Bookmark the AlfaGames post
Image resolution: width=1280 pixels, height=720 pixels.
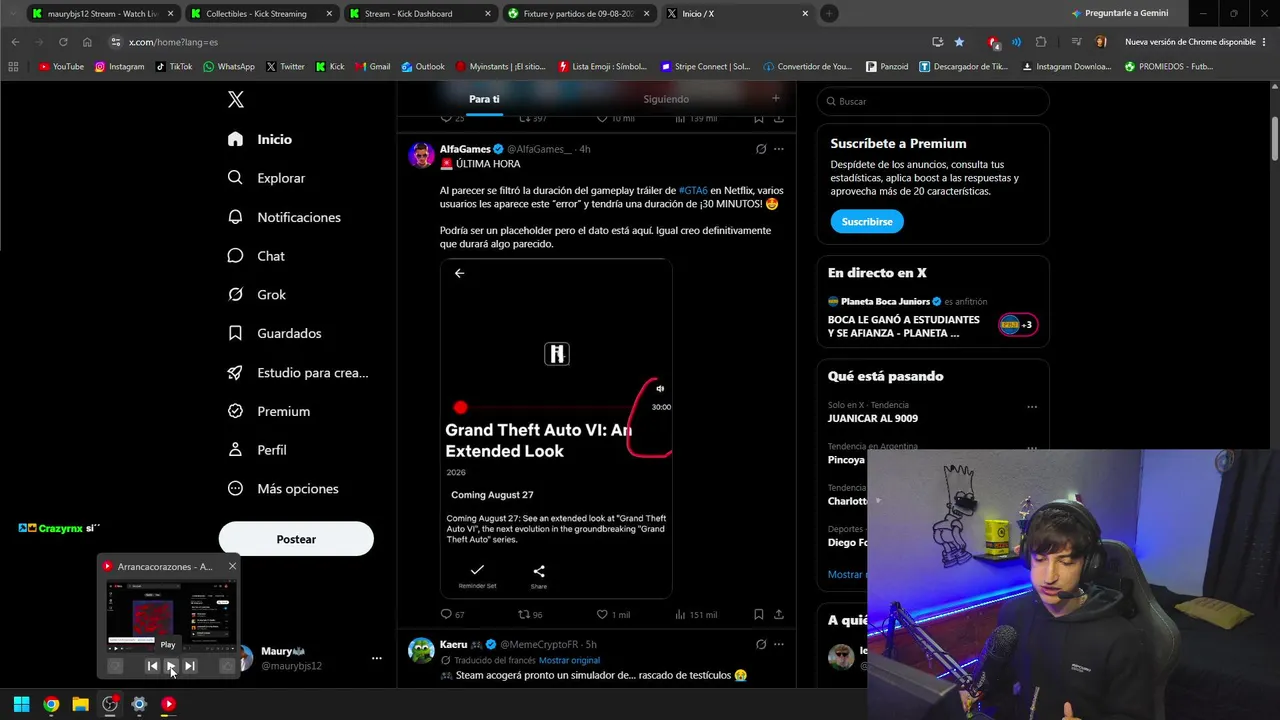coord(759,614)
